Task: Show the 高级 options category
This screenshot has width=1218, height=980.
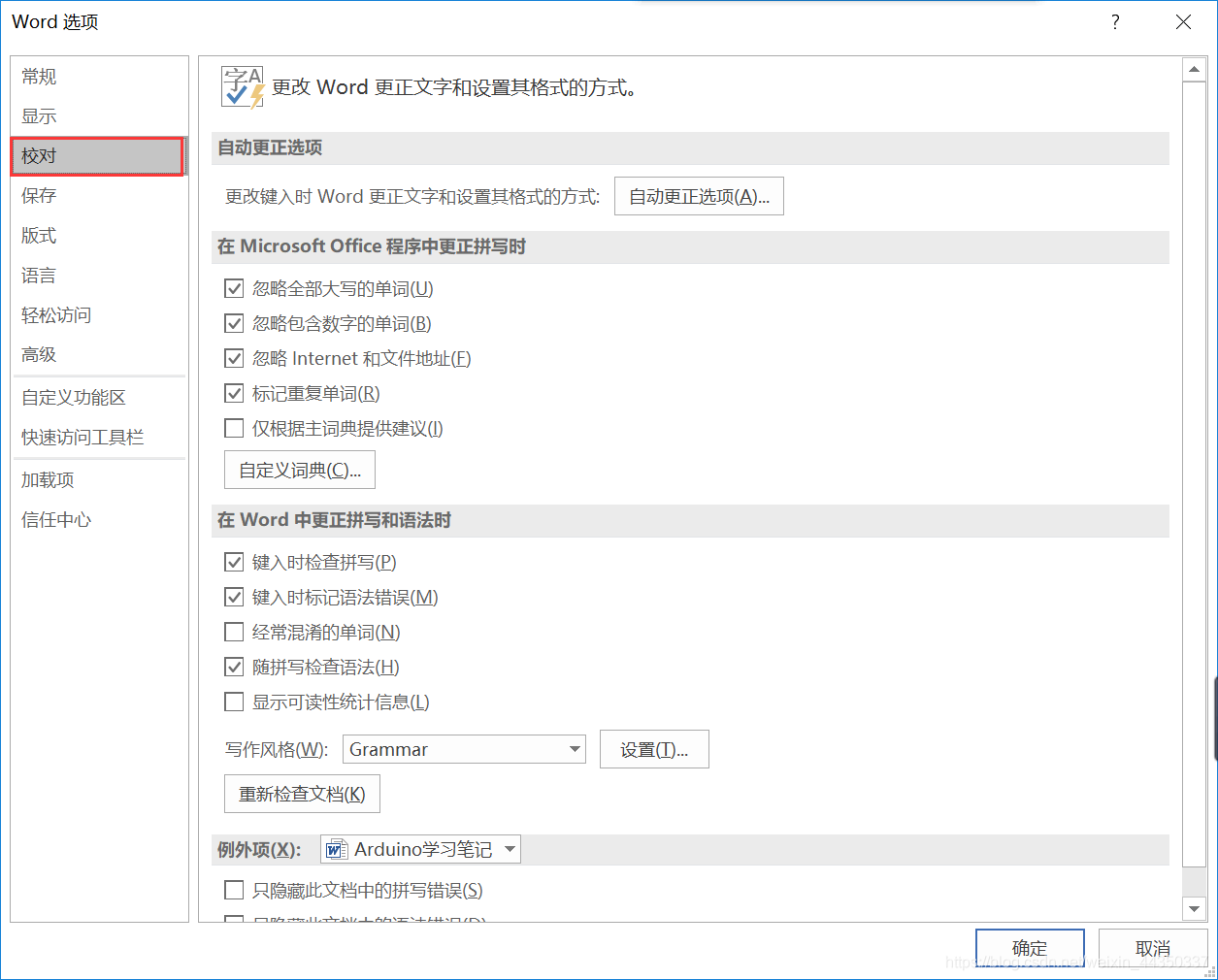Action: tap(99, 355)
